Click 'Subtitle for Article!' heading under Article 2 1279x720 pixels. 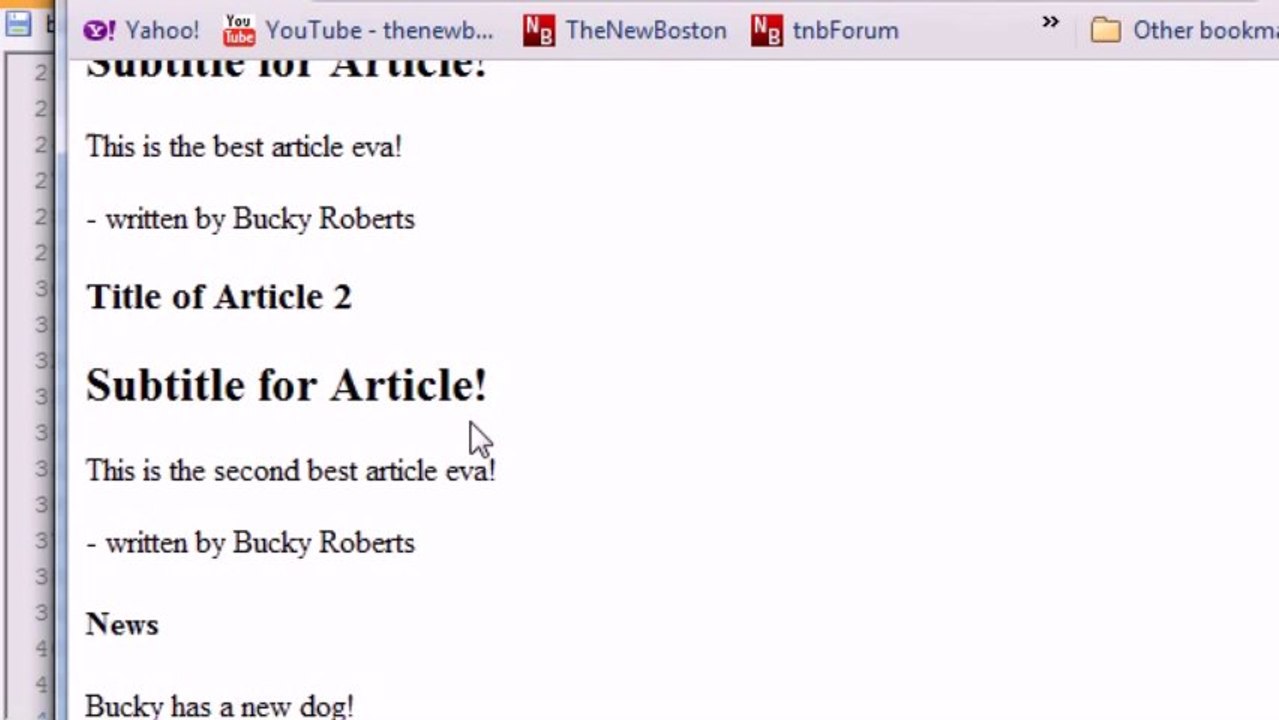pyautogui.click(x=286, y=385)
